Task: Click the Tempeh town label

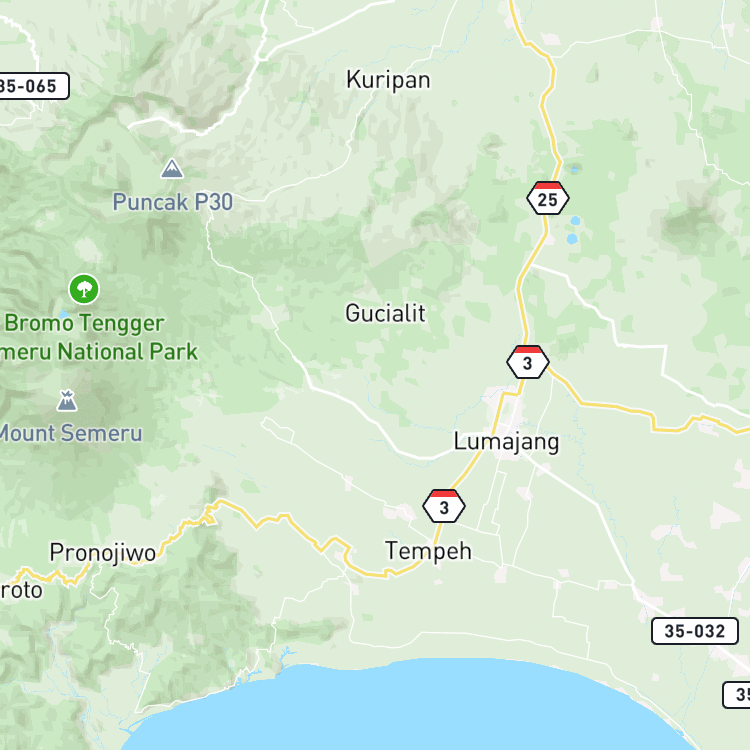Action: 428,551
